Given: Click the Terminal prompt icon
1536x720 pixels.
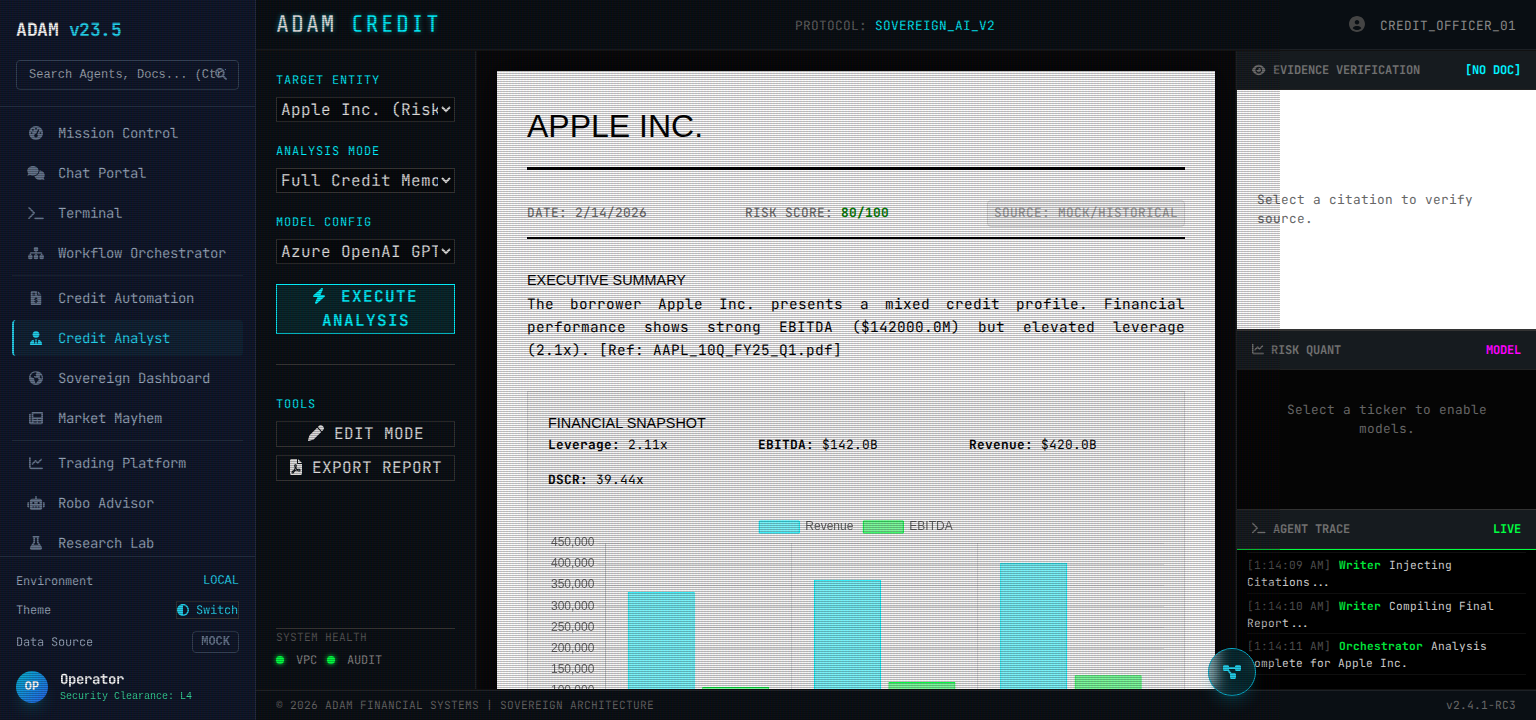Looking at the screenshot, I should click(36, 213).
